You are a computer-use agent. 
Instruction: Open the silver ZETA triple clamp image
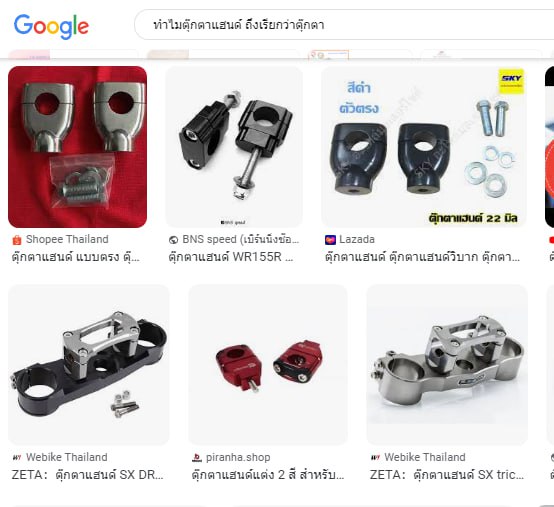pyautogui.click(x=447, y=365)
